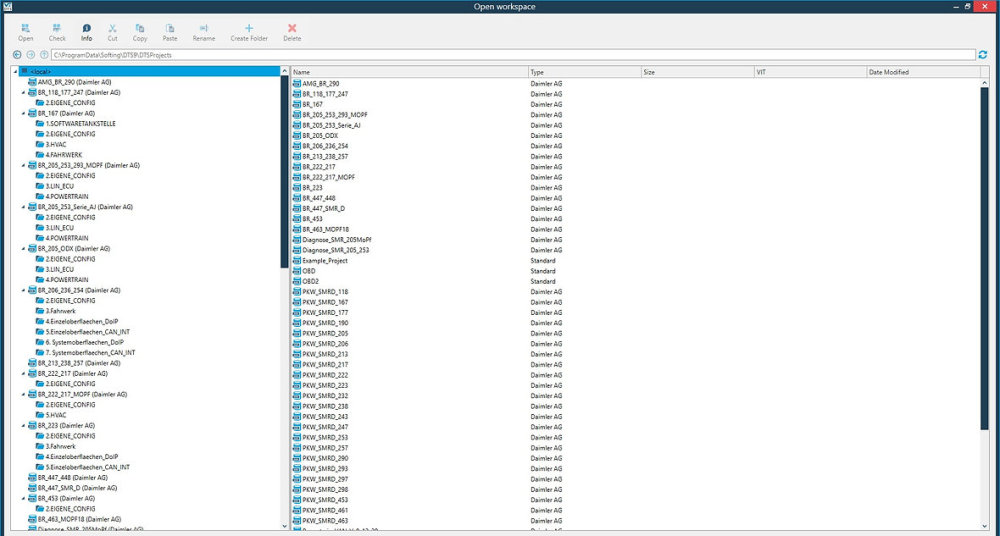Collapse the BR_206_236_254 tree node
1000x536 pixels.
[x=24, y=290]
